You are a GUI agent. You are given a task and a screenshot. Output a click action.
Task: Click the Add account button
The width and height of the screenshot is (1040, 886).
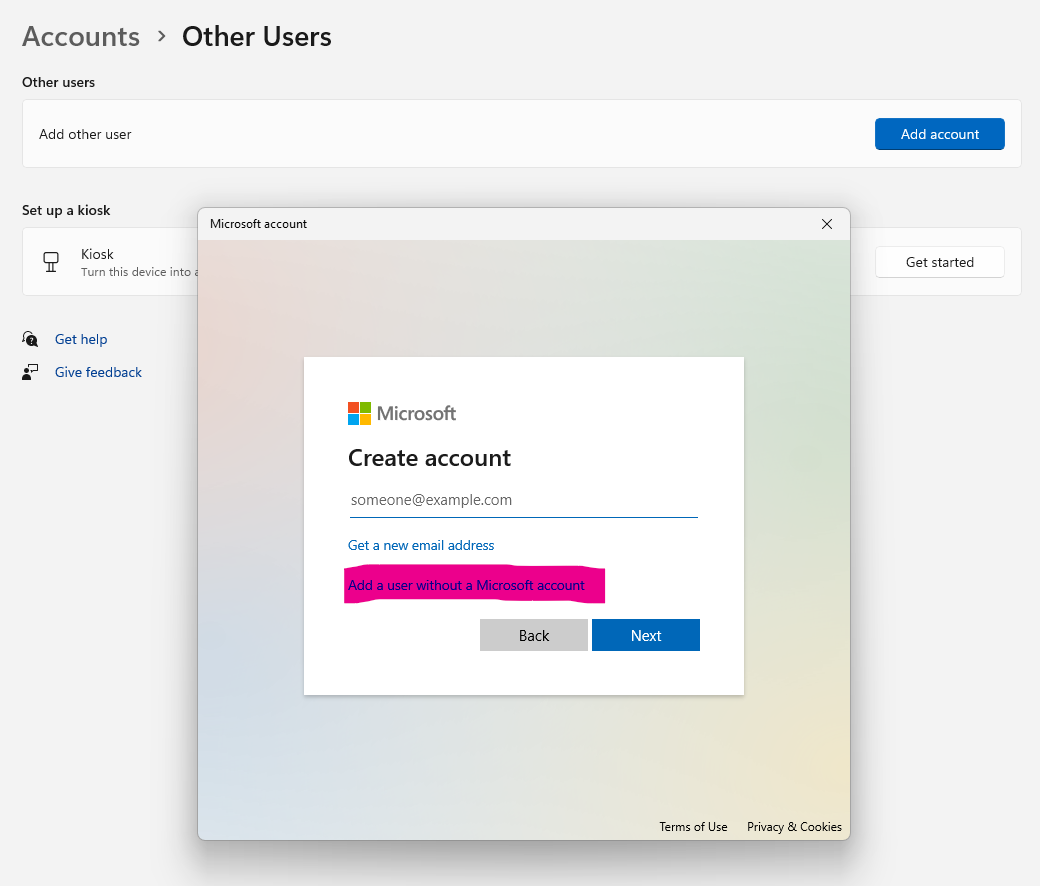tap(939, 133)
